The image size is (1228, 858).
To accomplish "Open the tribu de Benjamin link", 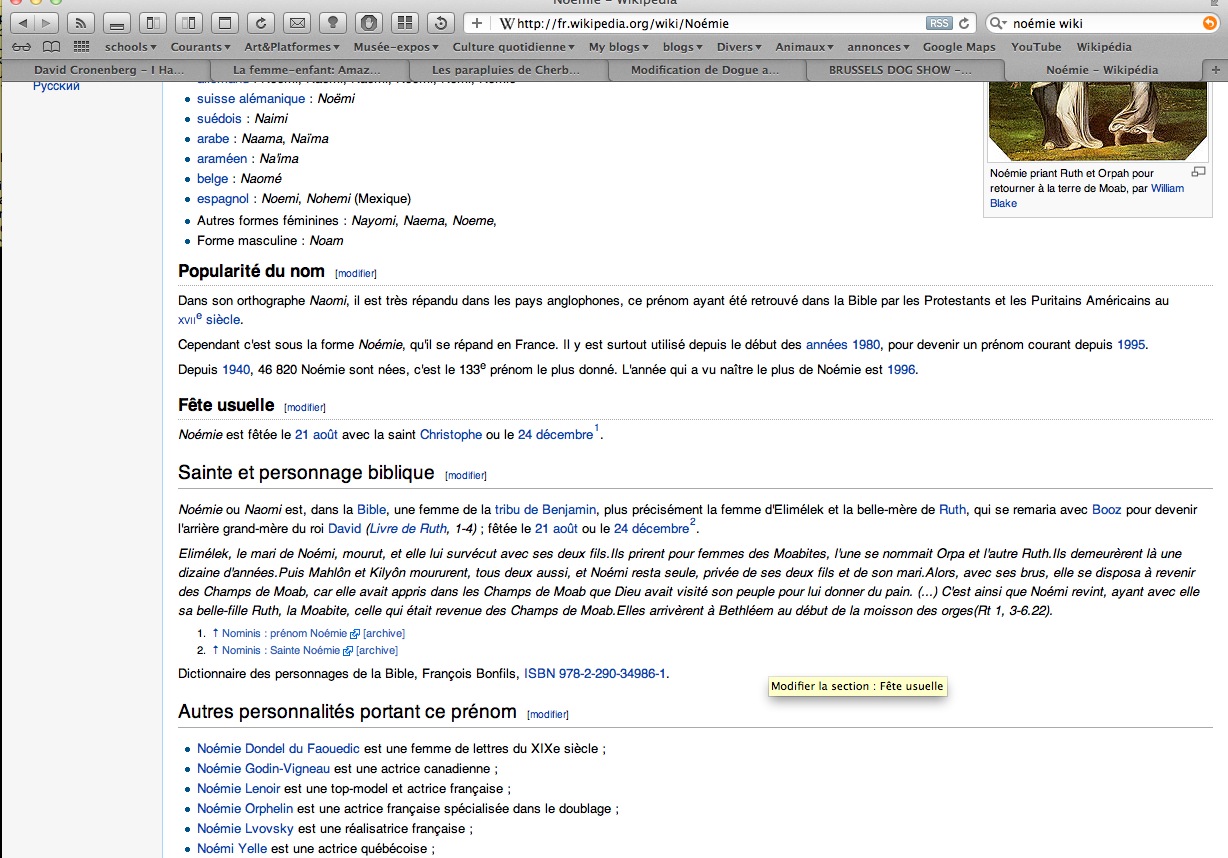I will click(x=545, y=509).
